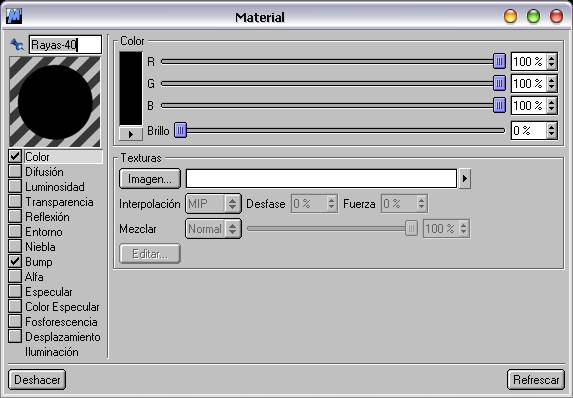Click the arrow button right of texture path field

point(464,179)
